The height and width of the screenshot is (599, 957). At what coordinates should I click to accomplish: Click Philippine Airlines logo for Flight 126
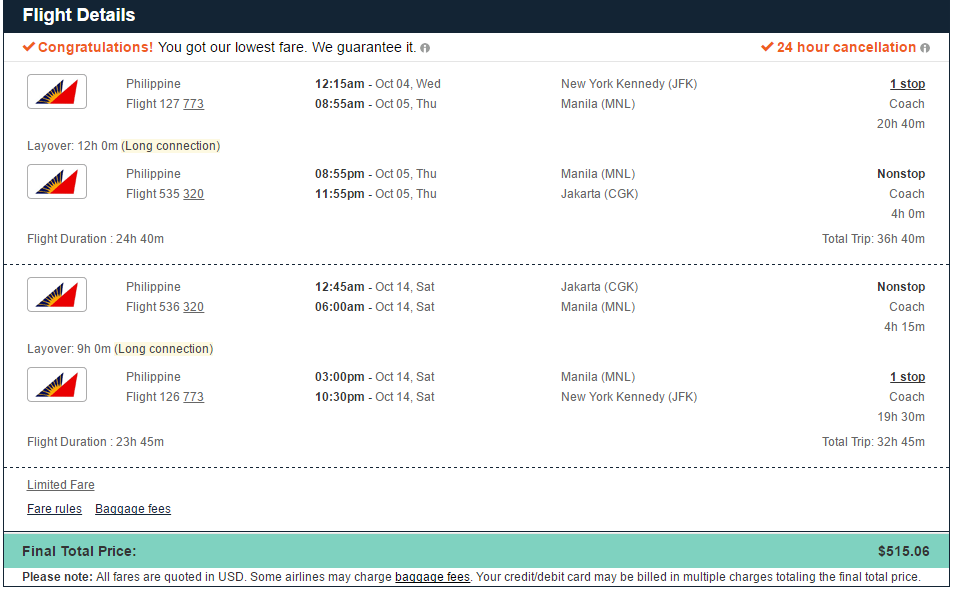57,384
